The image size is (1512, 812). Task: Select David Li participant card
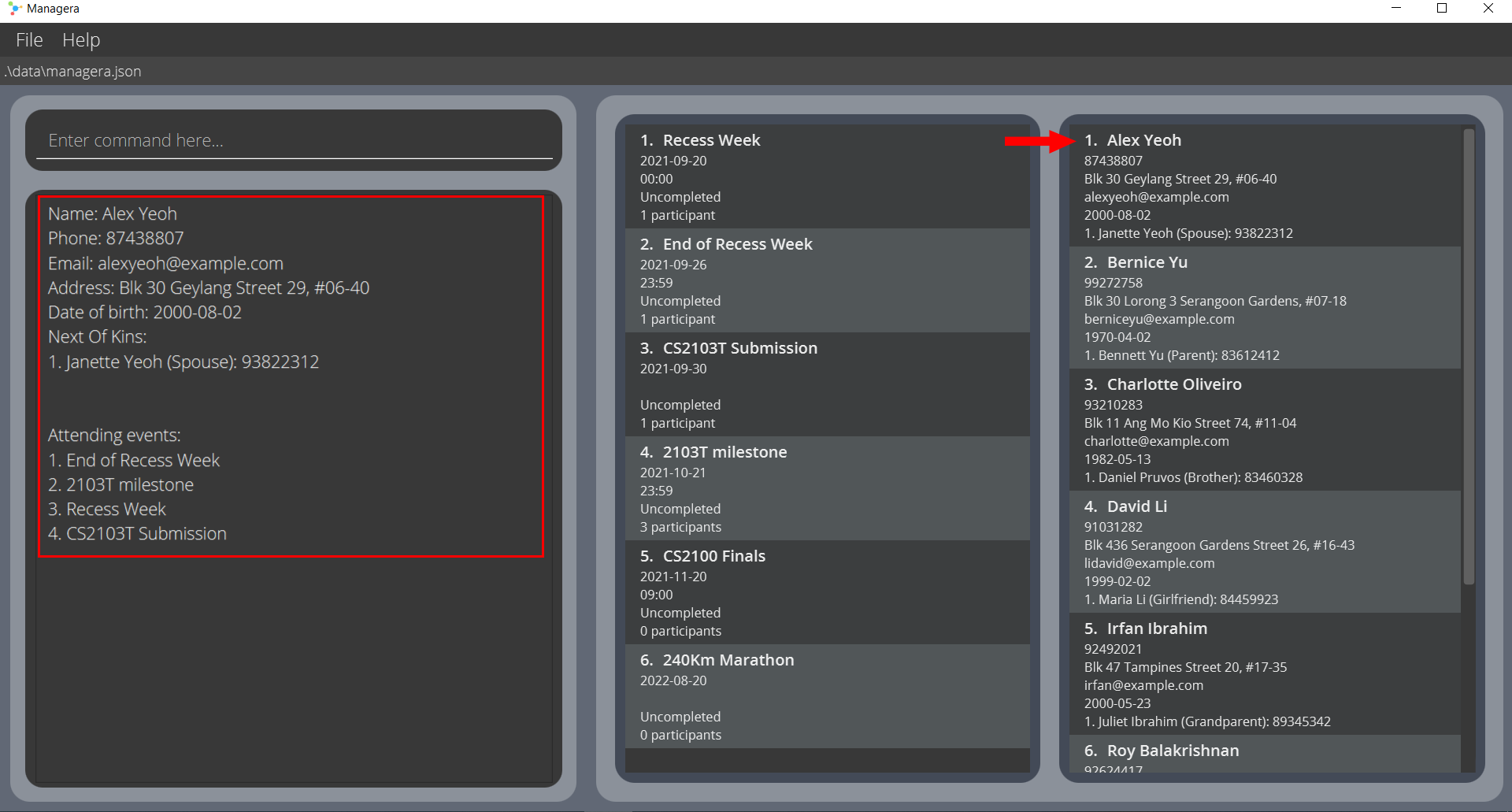point(1265,552)
